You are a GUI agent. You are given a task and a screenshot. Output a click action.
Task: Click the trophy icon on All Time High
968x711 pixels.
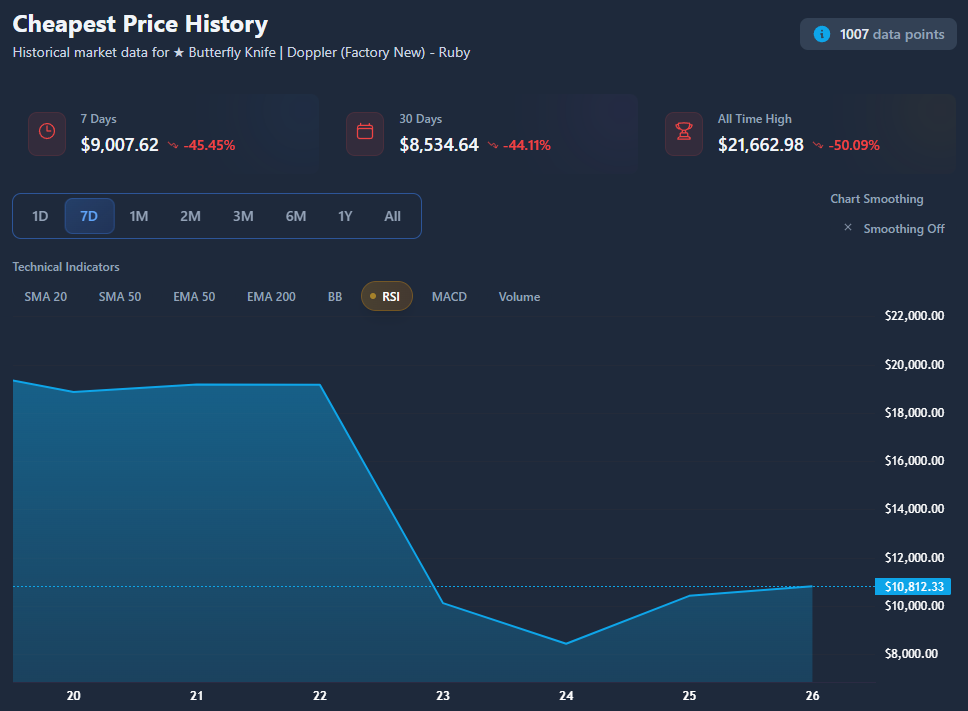[684, 132]
